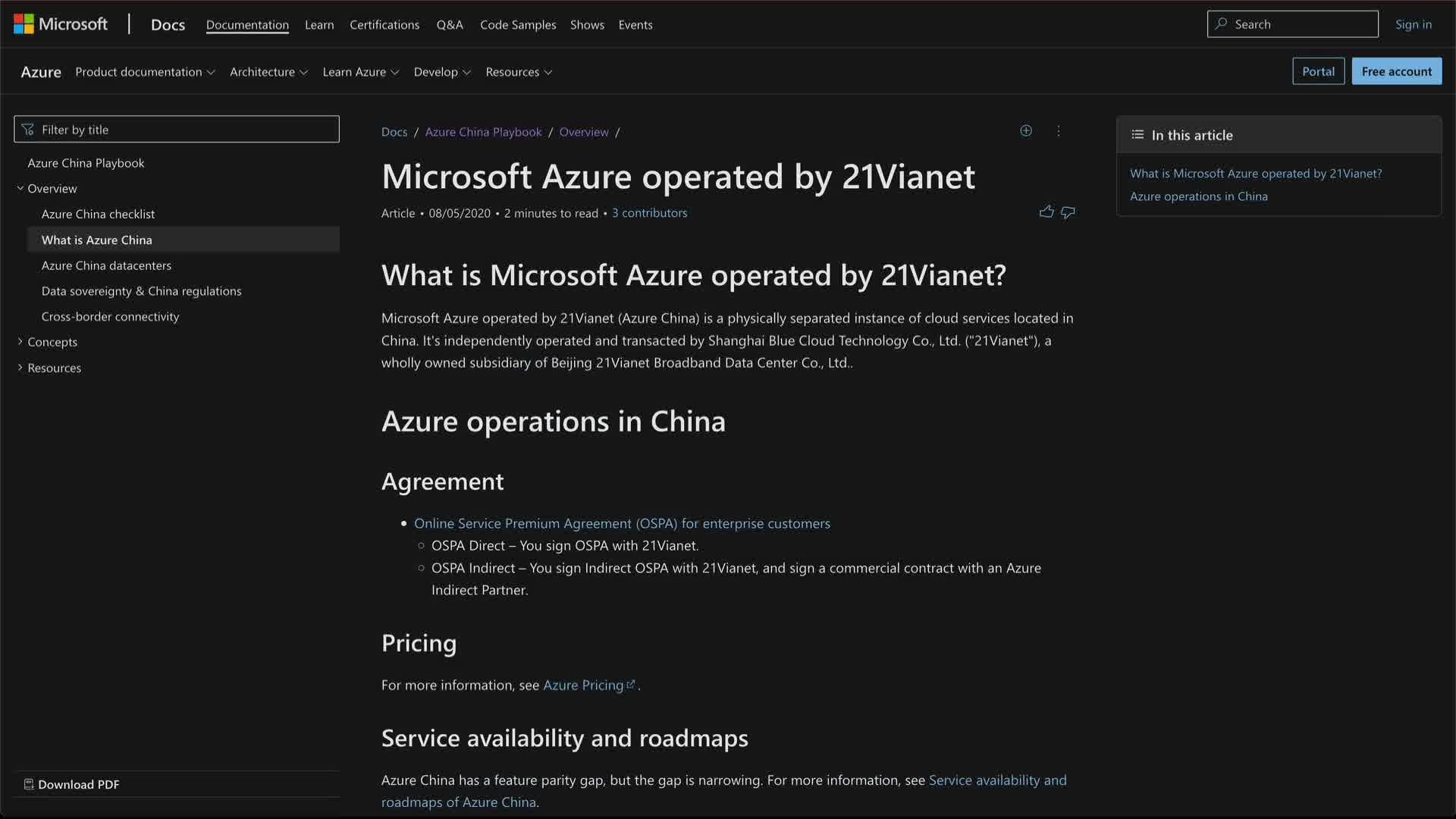Click the filter icon in sidebar

pos(28,130)
